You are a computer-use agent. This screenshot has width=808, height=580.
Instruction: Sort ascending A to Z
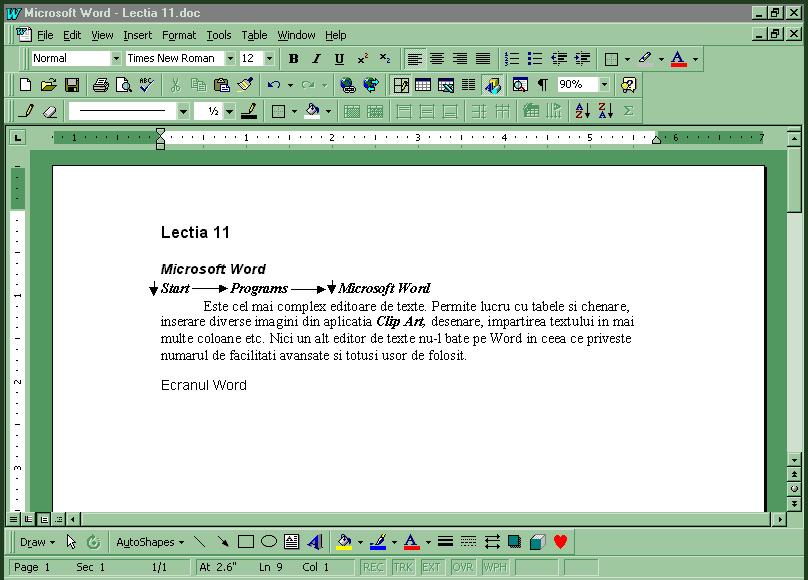click(x=582, y=111)
